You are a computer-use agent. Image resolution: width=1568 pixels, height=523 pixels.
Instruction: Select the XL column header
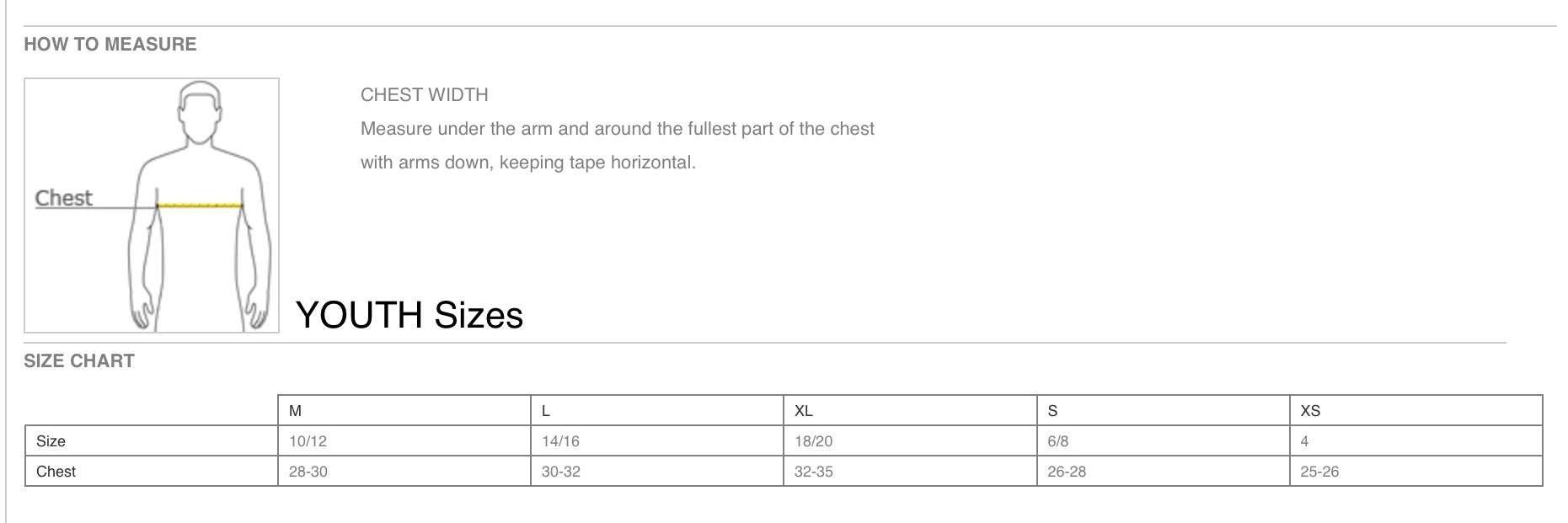(910, 410)
